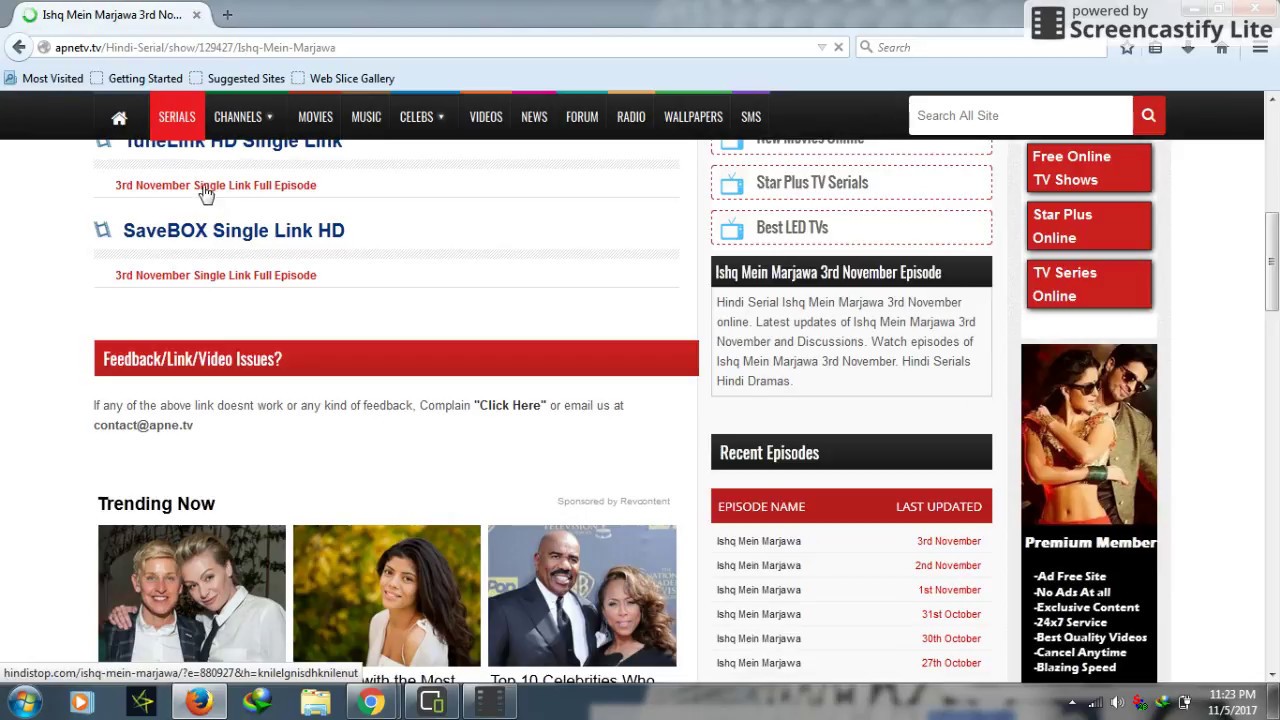This screenshot has height=720, width=1280.
Task: Open the VIDEOS menu item
Action: 486,117
